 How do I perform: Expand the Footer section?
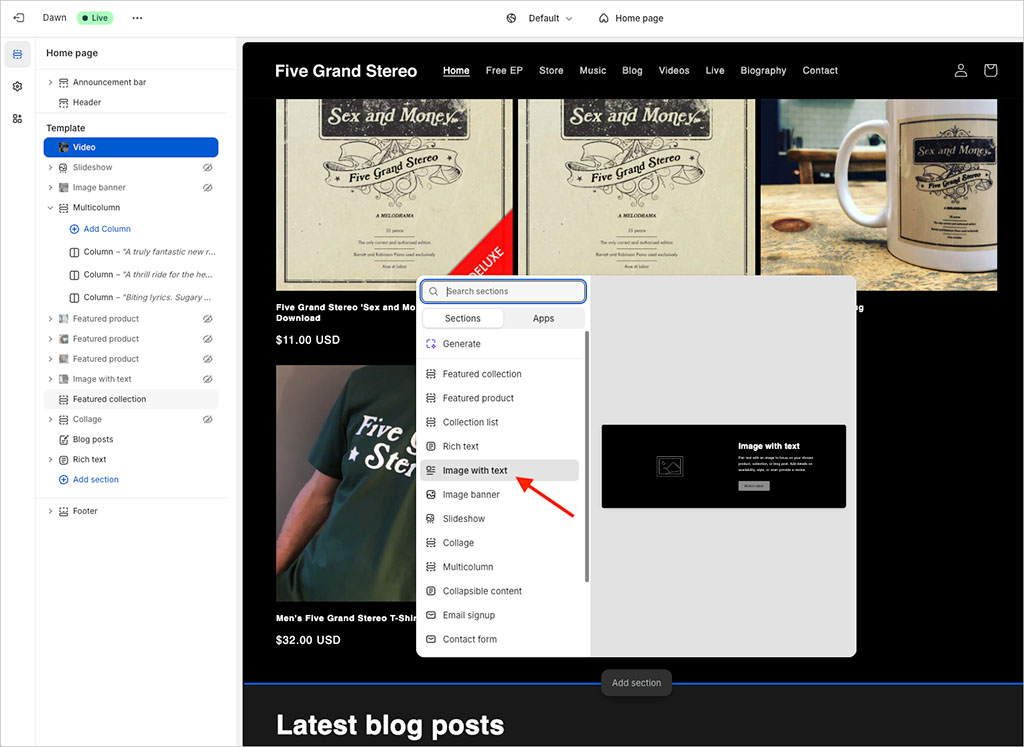pos(50,511)
